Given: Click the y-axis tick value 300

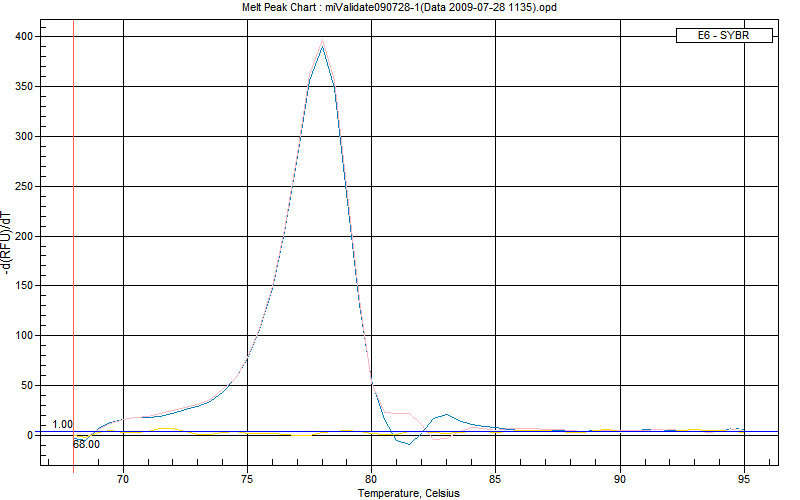Looking at the screenshot, I should click(24, 137).
